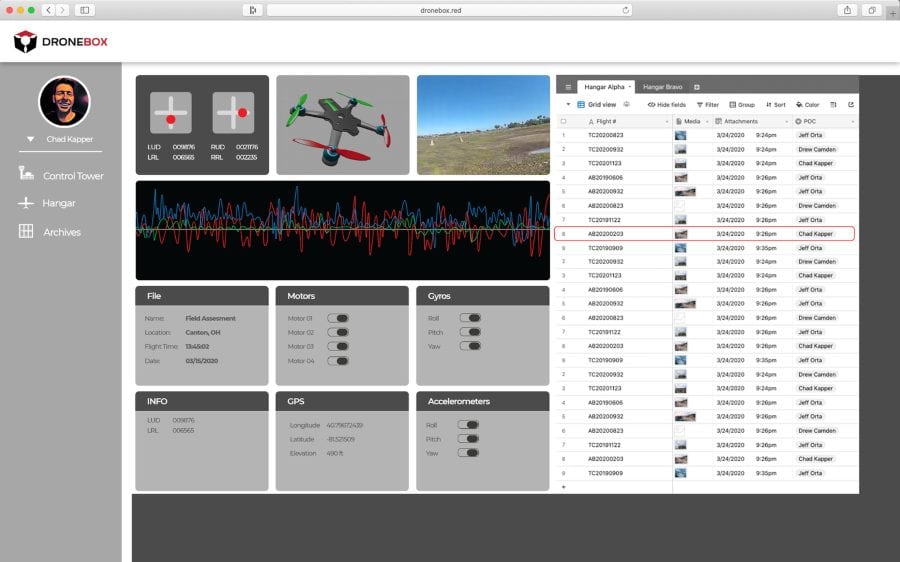Viewport: 900px width, 562px height.
Task: Open the POC column dropdown arrow
Action: click(x=853, y=121)
